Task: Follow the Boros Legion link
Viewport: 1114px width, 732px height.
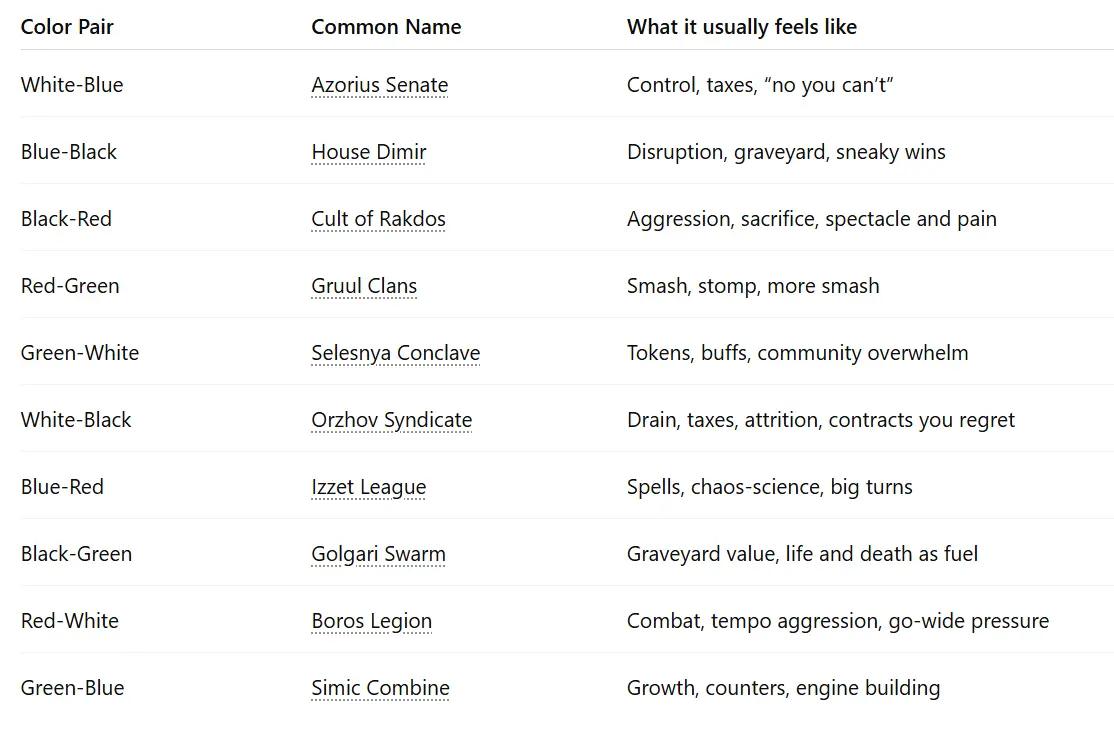Action: click(x=371, y=621)
